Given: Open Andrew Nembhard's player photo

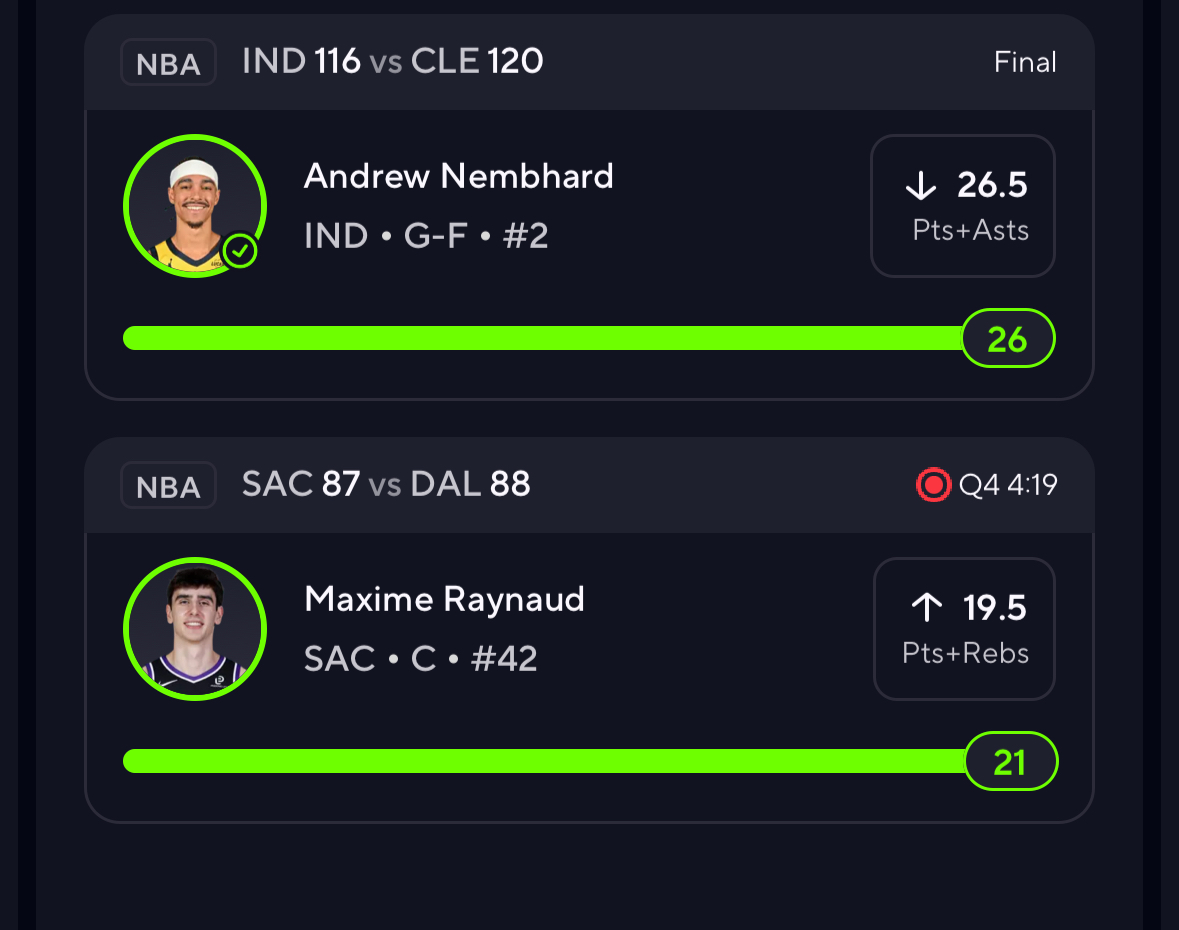Looking at the screenshot, I should point(194,205).
